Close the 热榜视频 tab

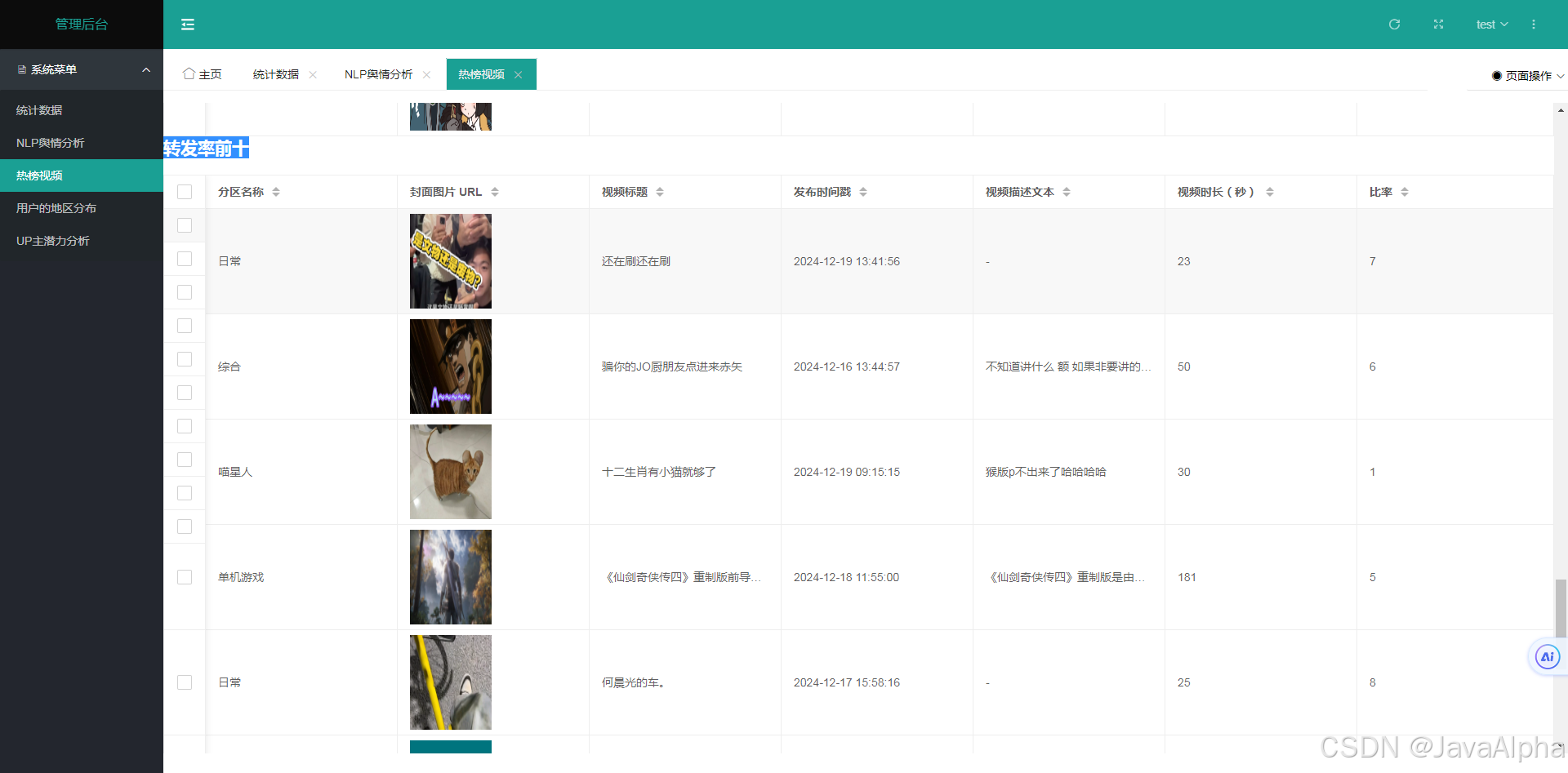pyautogui.click(x=518, y=74)
